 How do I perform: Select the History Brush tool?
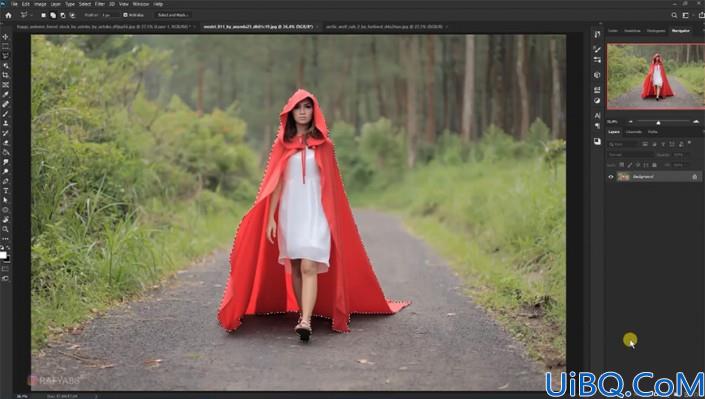(x=5, y=133)
